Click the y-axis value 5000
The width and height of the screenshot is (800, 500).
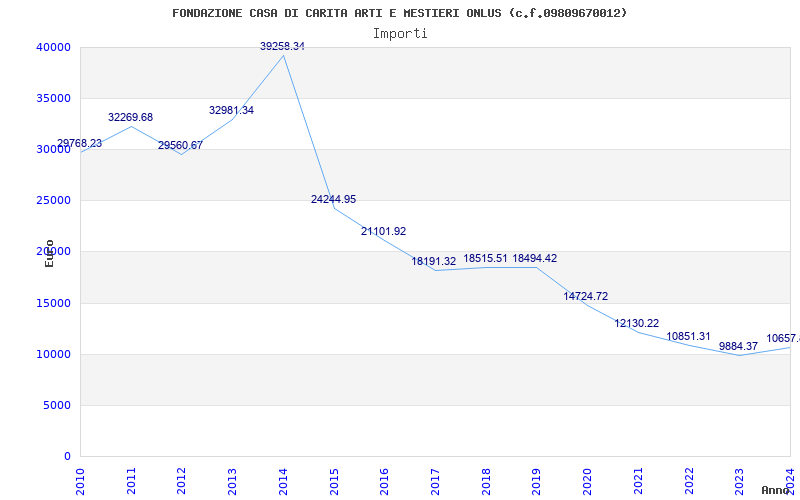[x=57, y=406]
